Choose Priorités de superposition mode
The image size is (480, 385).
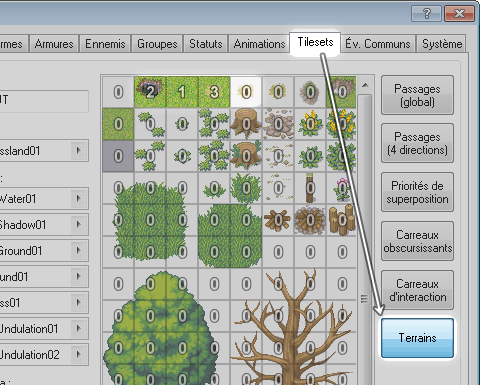(417, 192)
